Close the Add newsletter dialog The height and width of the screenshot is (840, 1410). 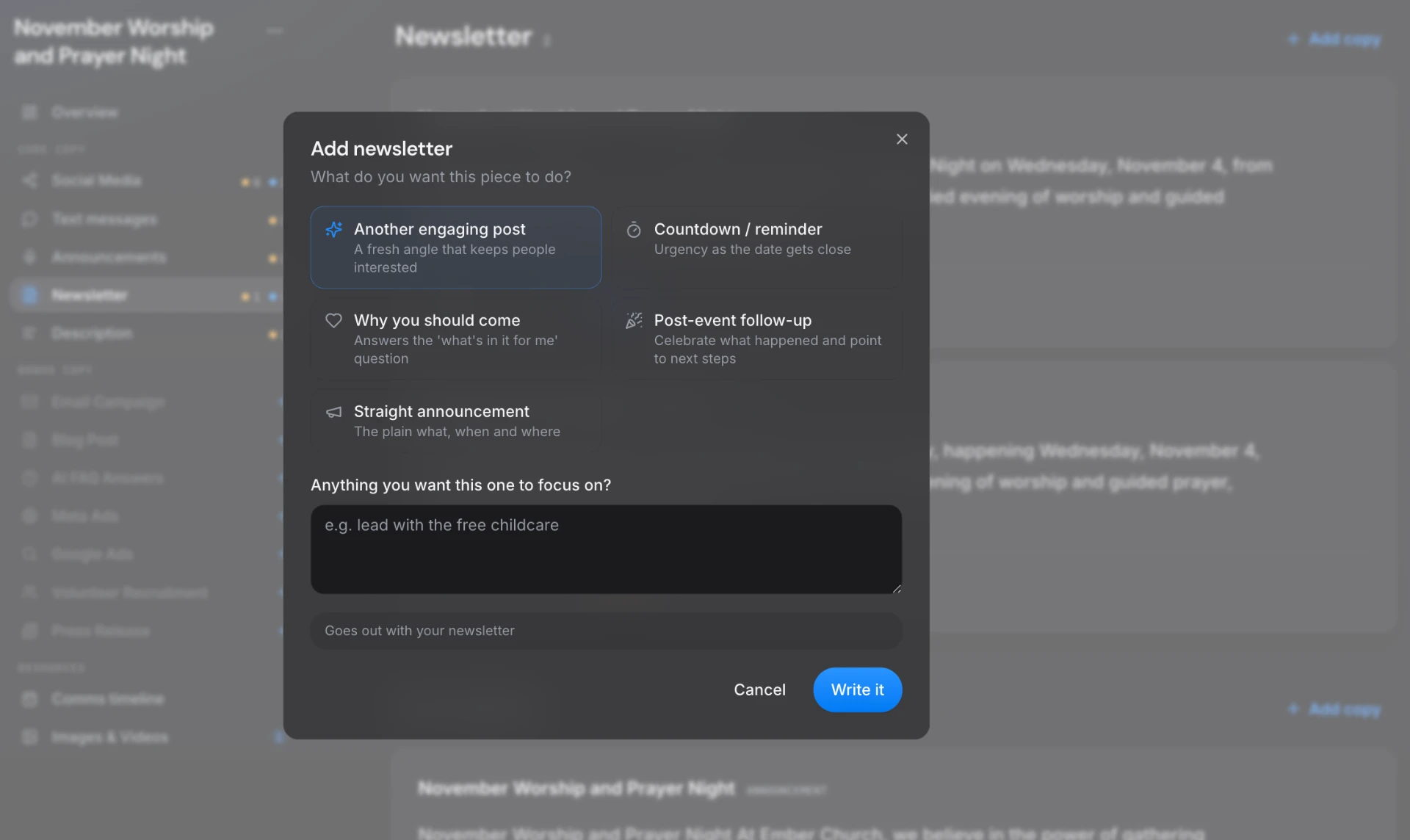[902, 139]
